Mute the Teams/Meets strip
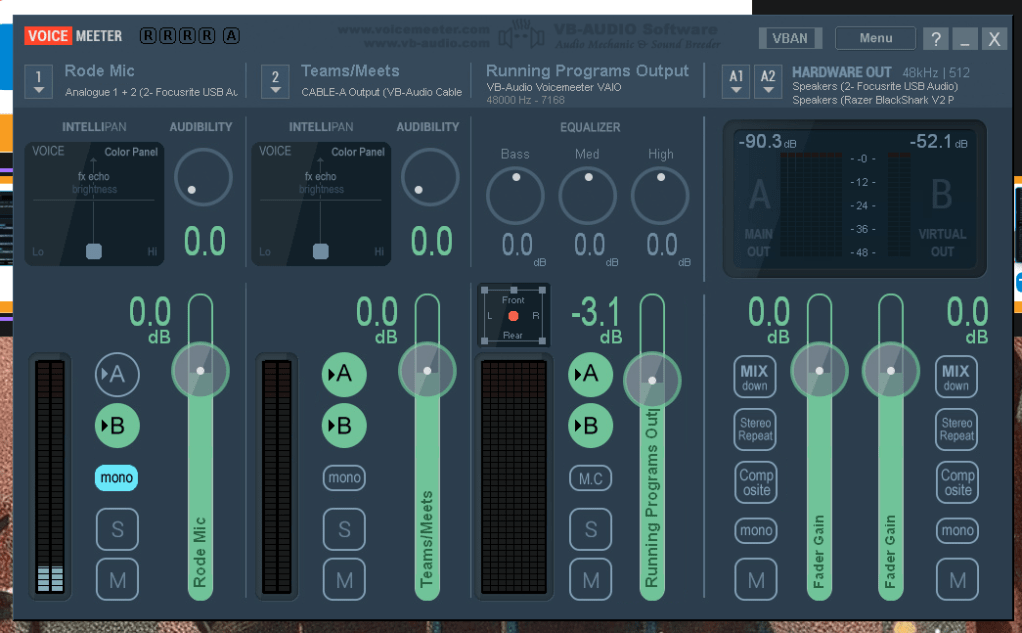 coord(344,579)
